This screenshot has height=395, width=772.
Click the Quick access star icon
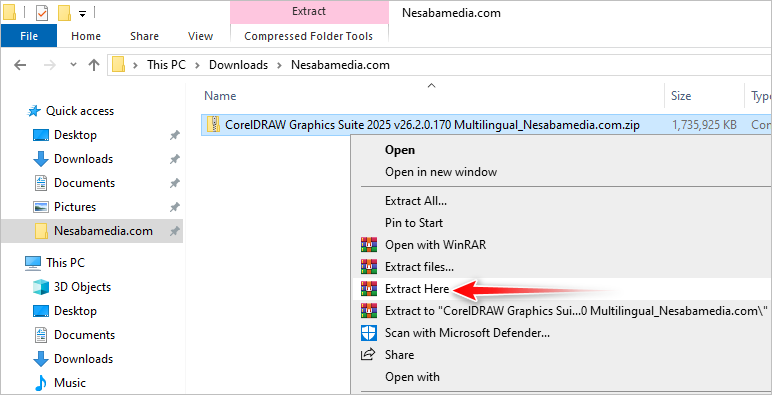(34, 111)
